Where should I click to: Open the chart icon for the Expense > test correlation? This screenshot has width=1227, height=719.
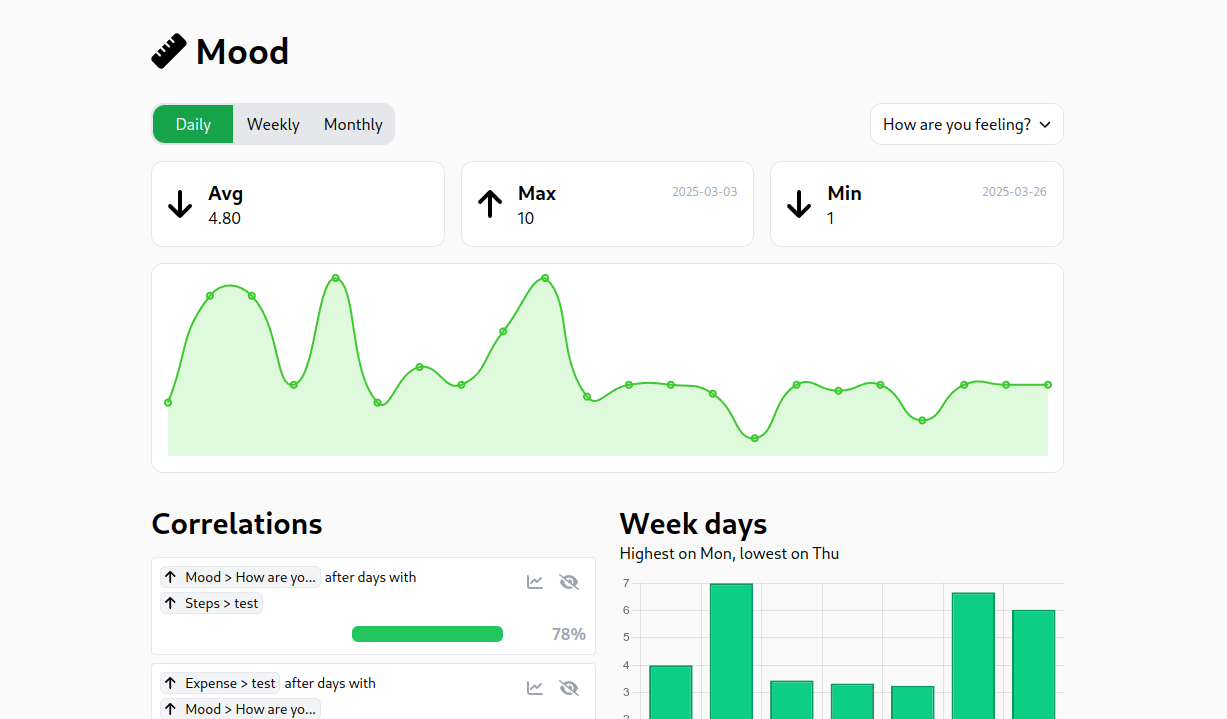click(535, 688)
